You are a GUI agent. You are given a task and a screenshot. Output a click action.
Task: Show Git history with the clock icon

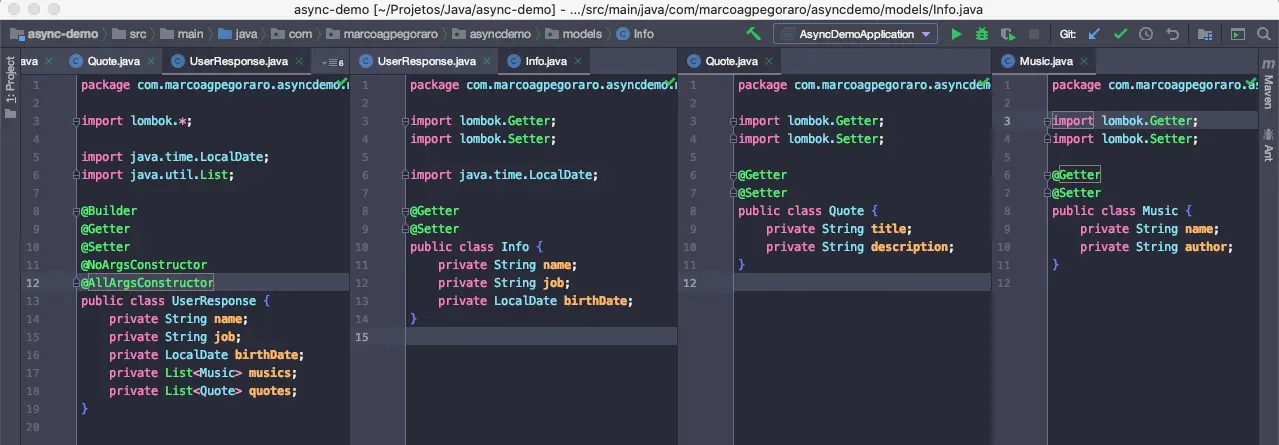coord(1146,34)
